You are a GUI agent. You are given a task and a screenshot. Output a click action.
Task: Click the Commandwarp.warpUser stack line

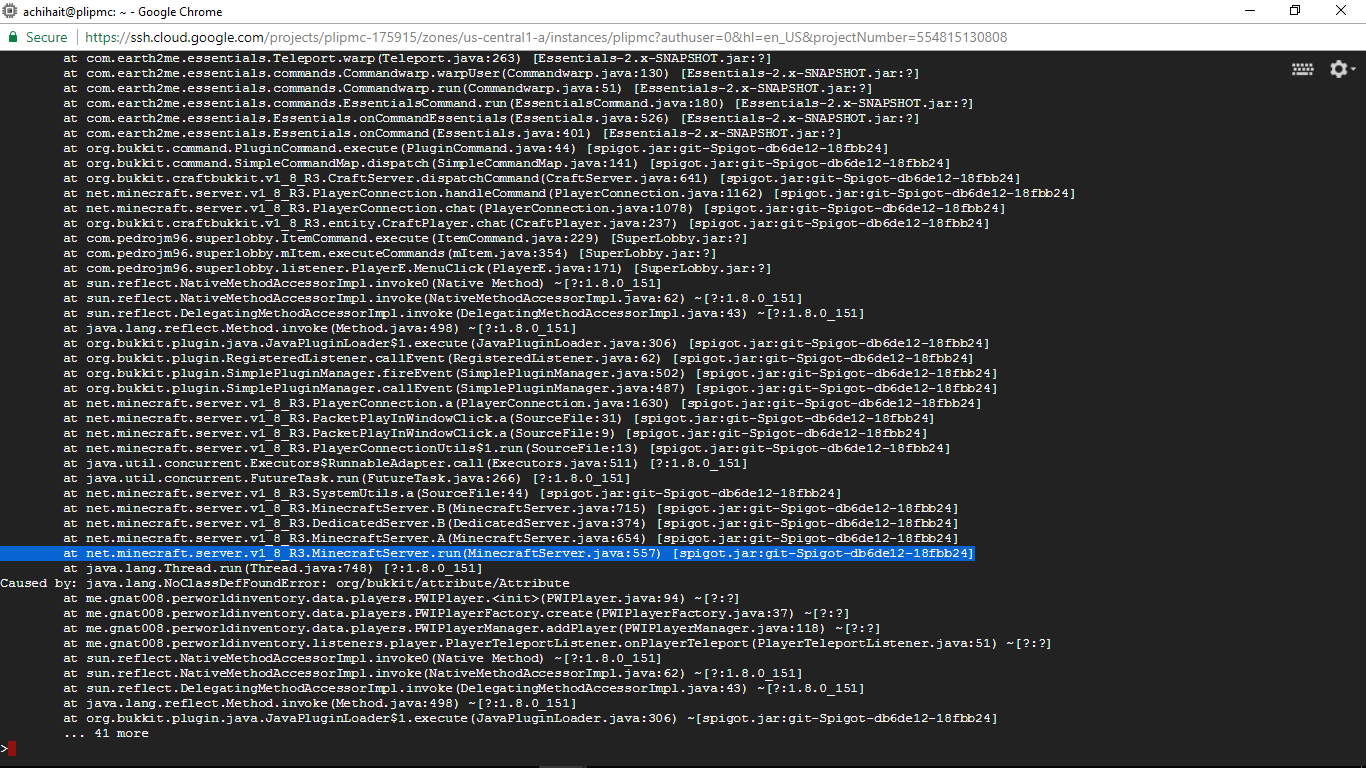(491, 73)
